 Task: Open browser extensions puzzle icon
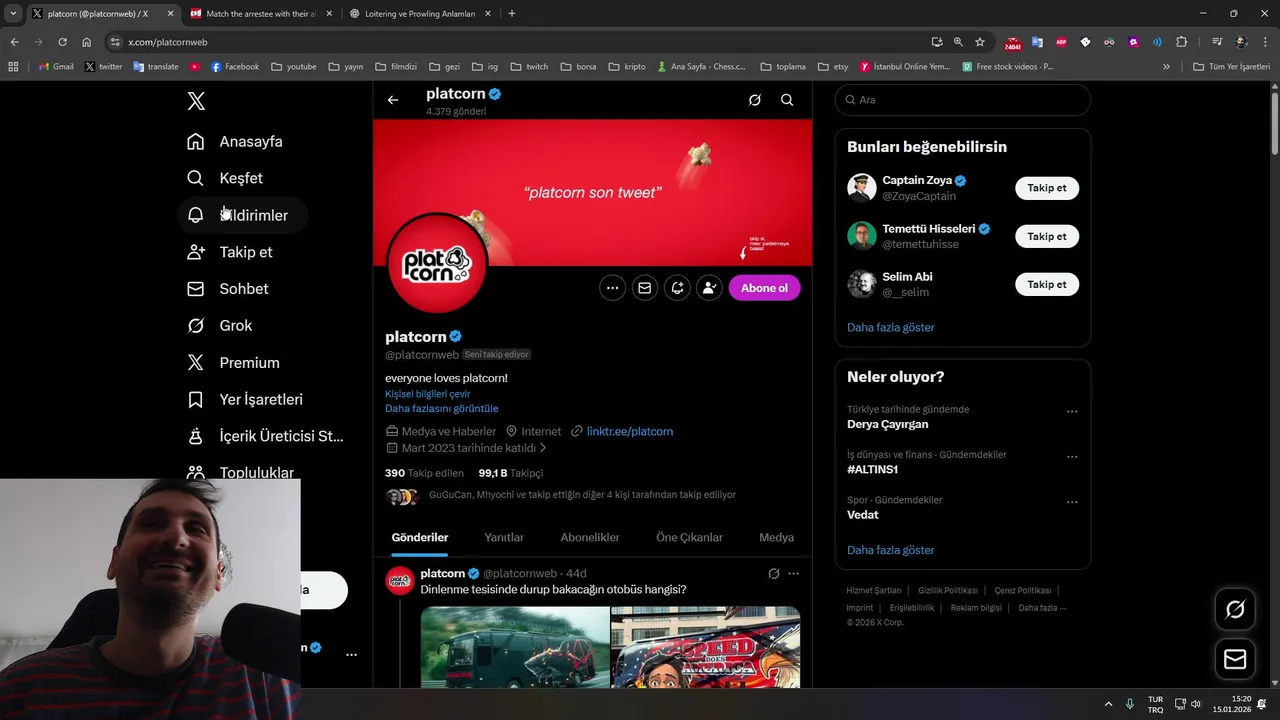point(1181,42)
